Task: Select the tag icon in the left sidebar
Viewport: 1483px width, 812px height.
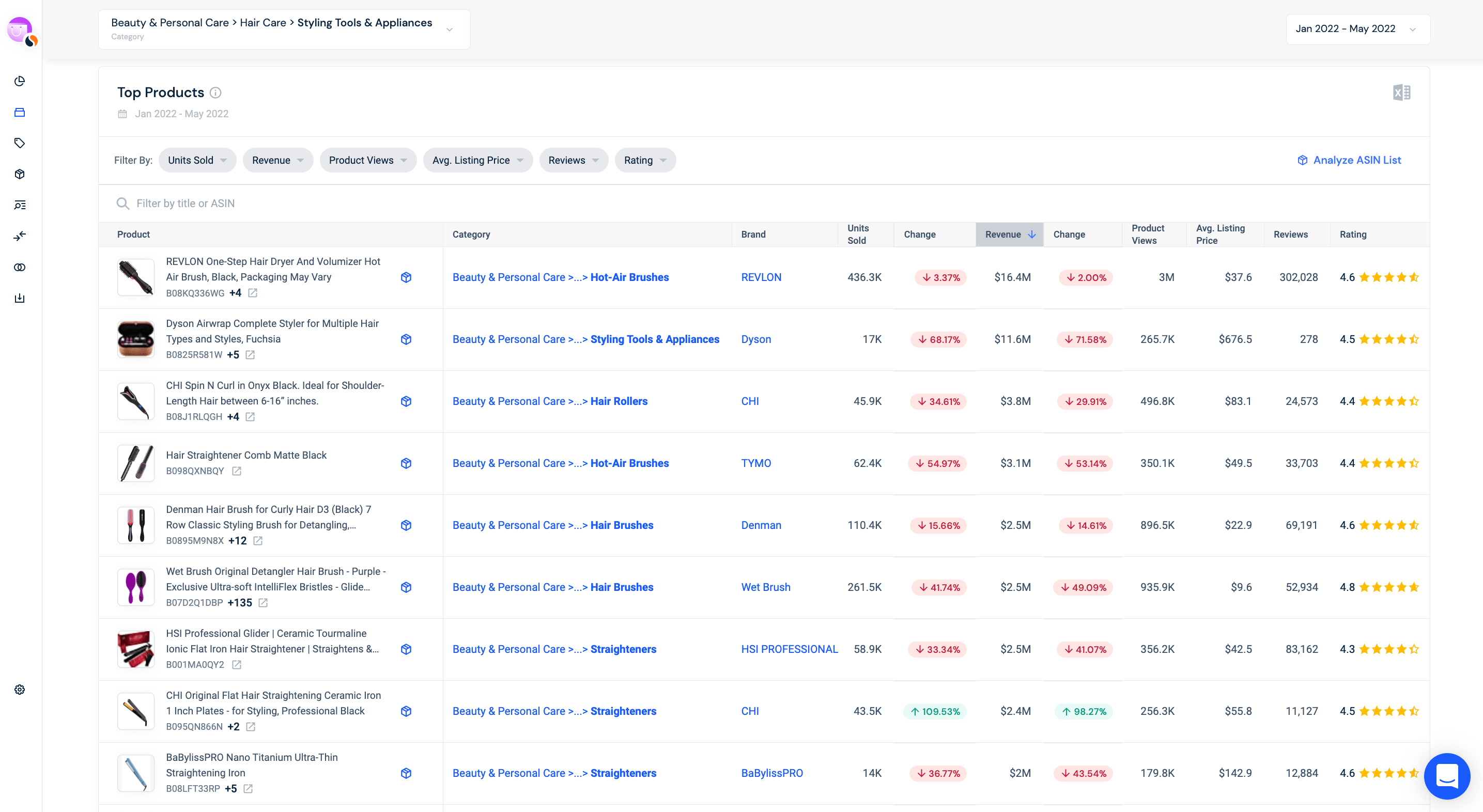Action: click(x=20, y=143)
